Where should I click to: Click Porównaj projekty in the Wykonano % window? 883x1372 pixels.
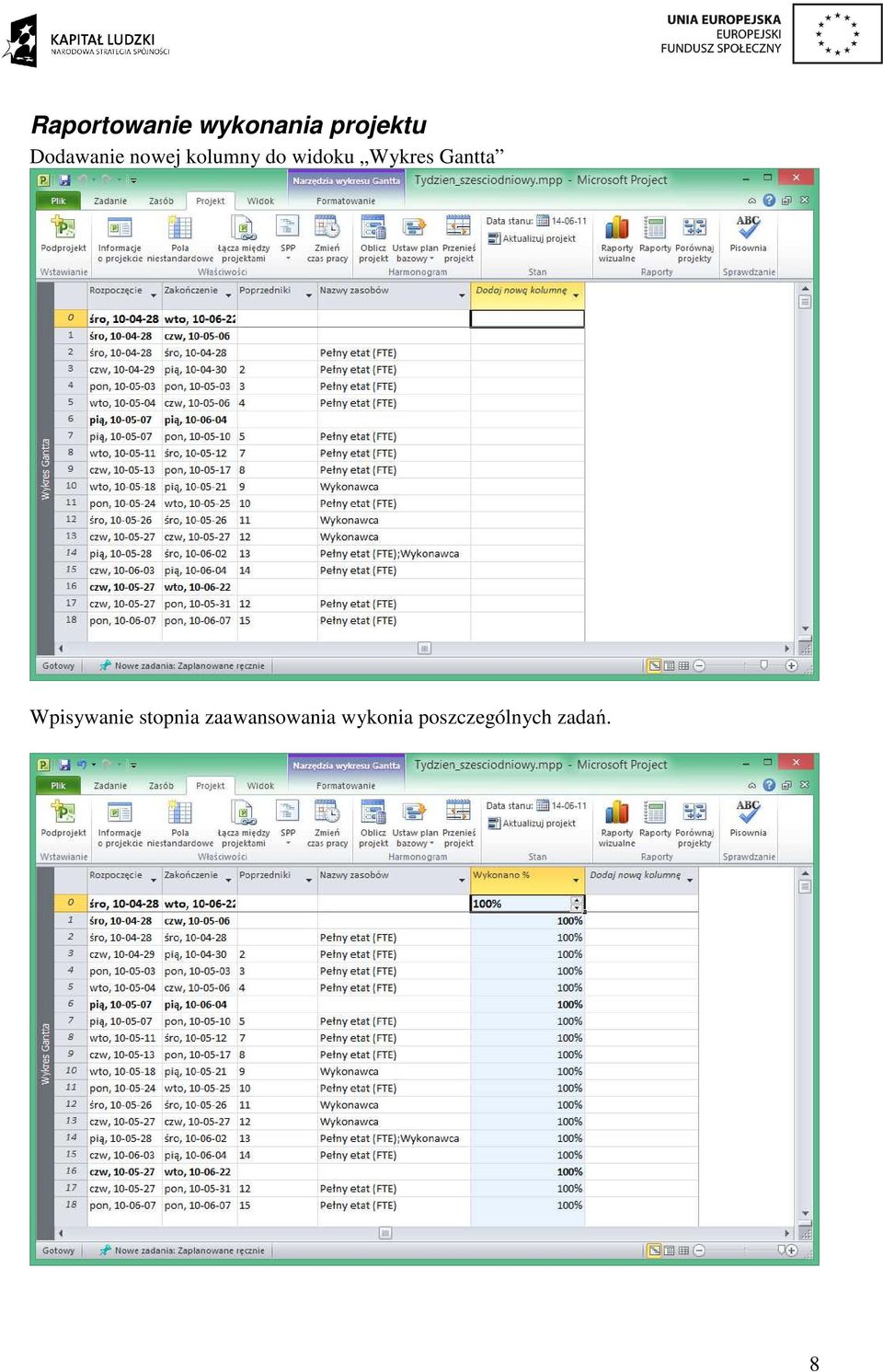click(x=694, y=823)
